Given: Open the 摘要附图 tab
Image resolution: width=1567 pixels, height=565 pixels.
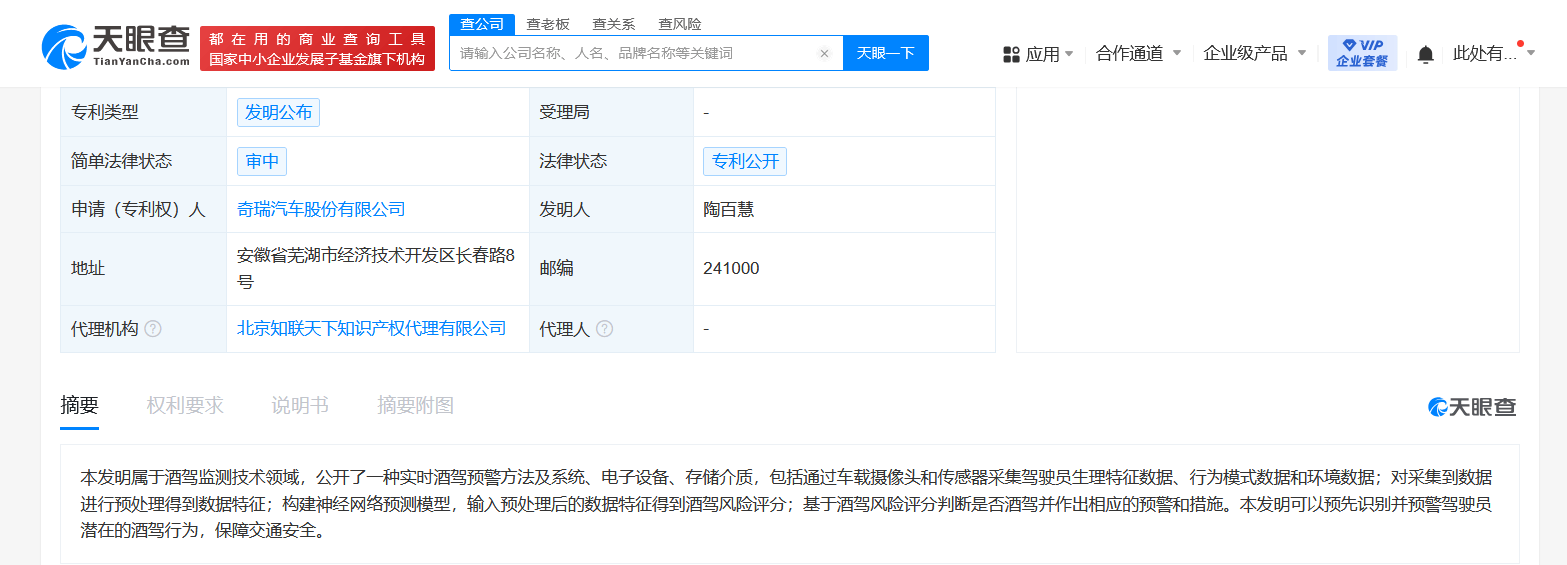Looking at the screenshot, I should pos(416,405).
